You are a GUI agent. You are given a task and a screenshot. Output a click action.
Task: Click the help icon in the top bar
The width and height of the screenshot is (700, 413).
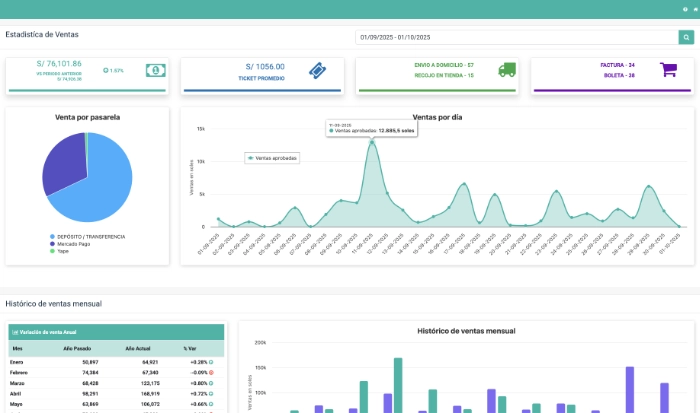pos(684,9)
